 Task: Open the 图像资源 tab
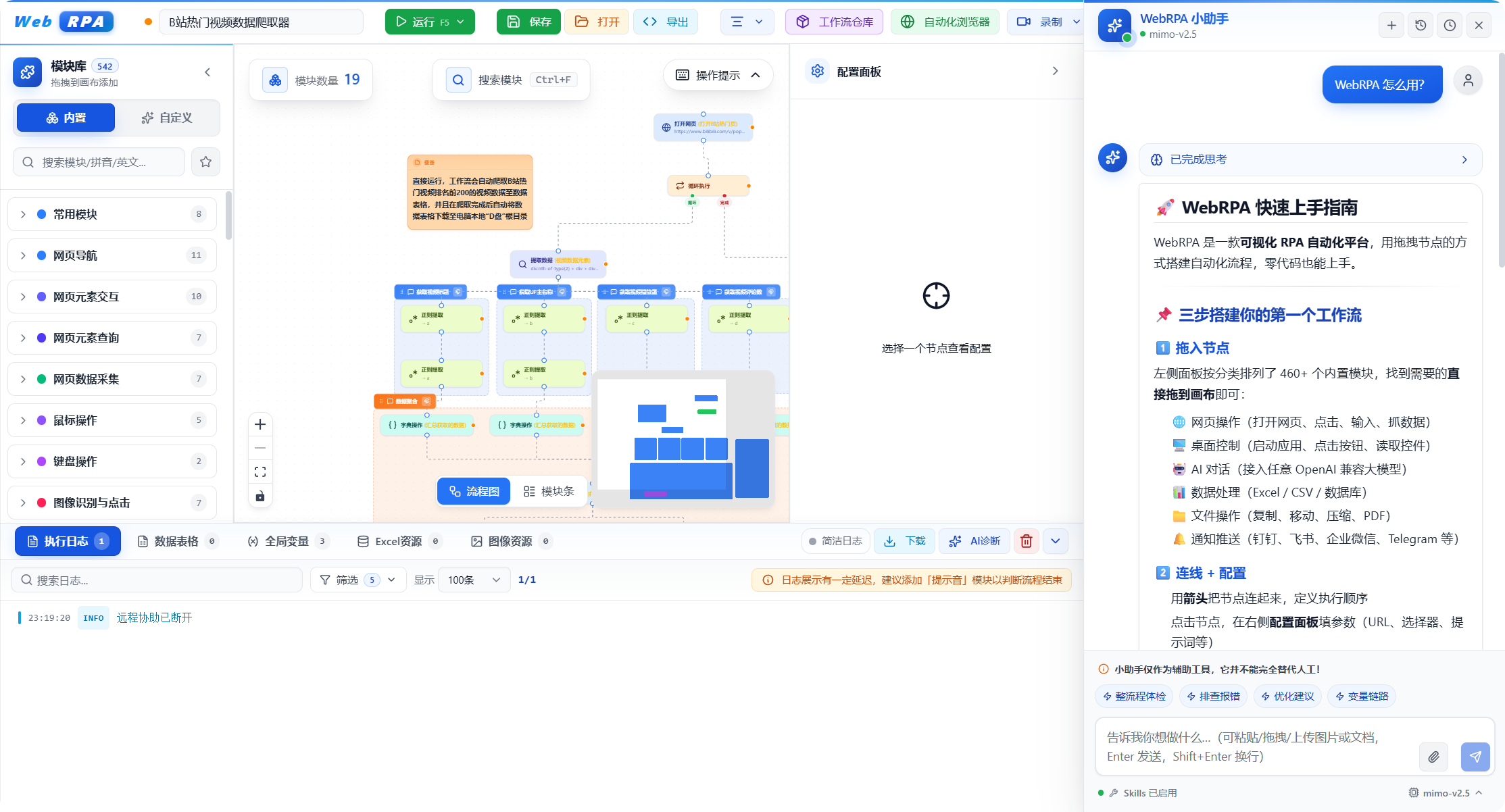click(512, 541)
